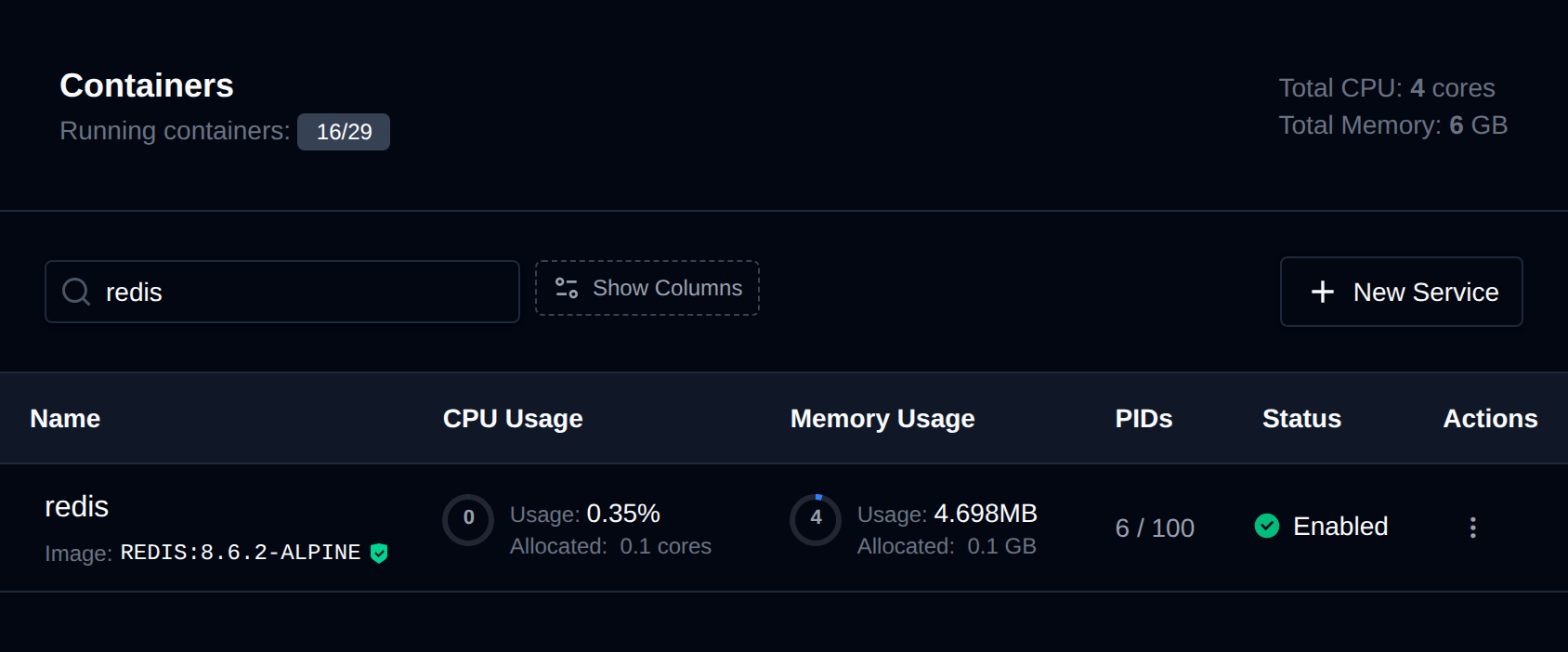Click the 16/29 running containers badge
The height and width of the screenshot is (652, 1568).
click(x=344, y=132)
